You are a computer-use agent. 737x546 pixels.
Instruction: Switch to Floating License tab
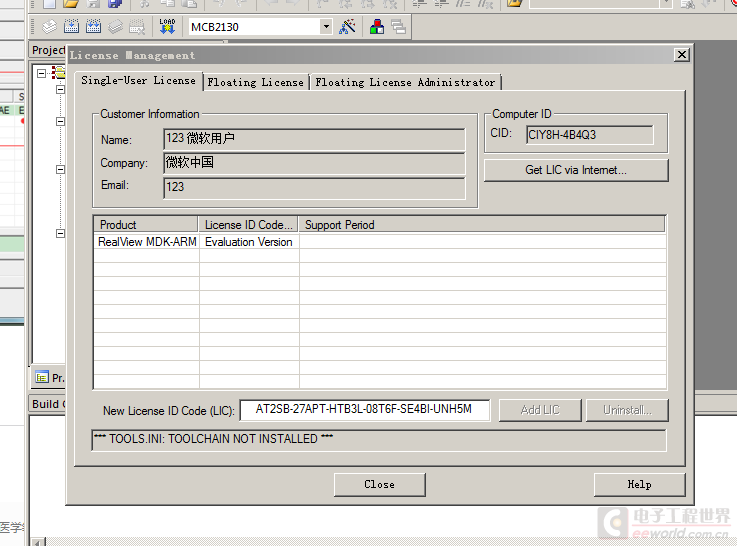coord(256,82)
